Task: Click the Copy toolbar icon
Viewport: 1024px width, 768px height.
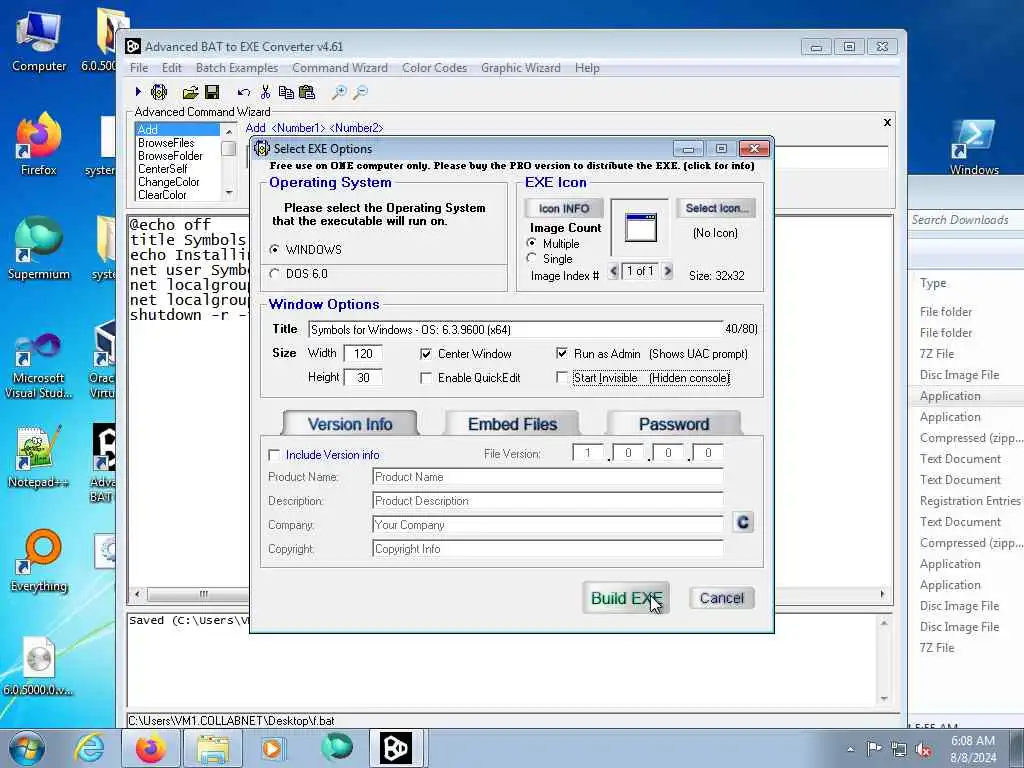Action: pos(286,92)
